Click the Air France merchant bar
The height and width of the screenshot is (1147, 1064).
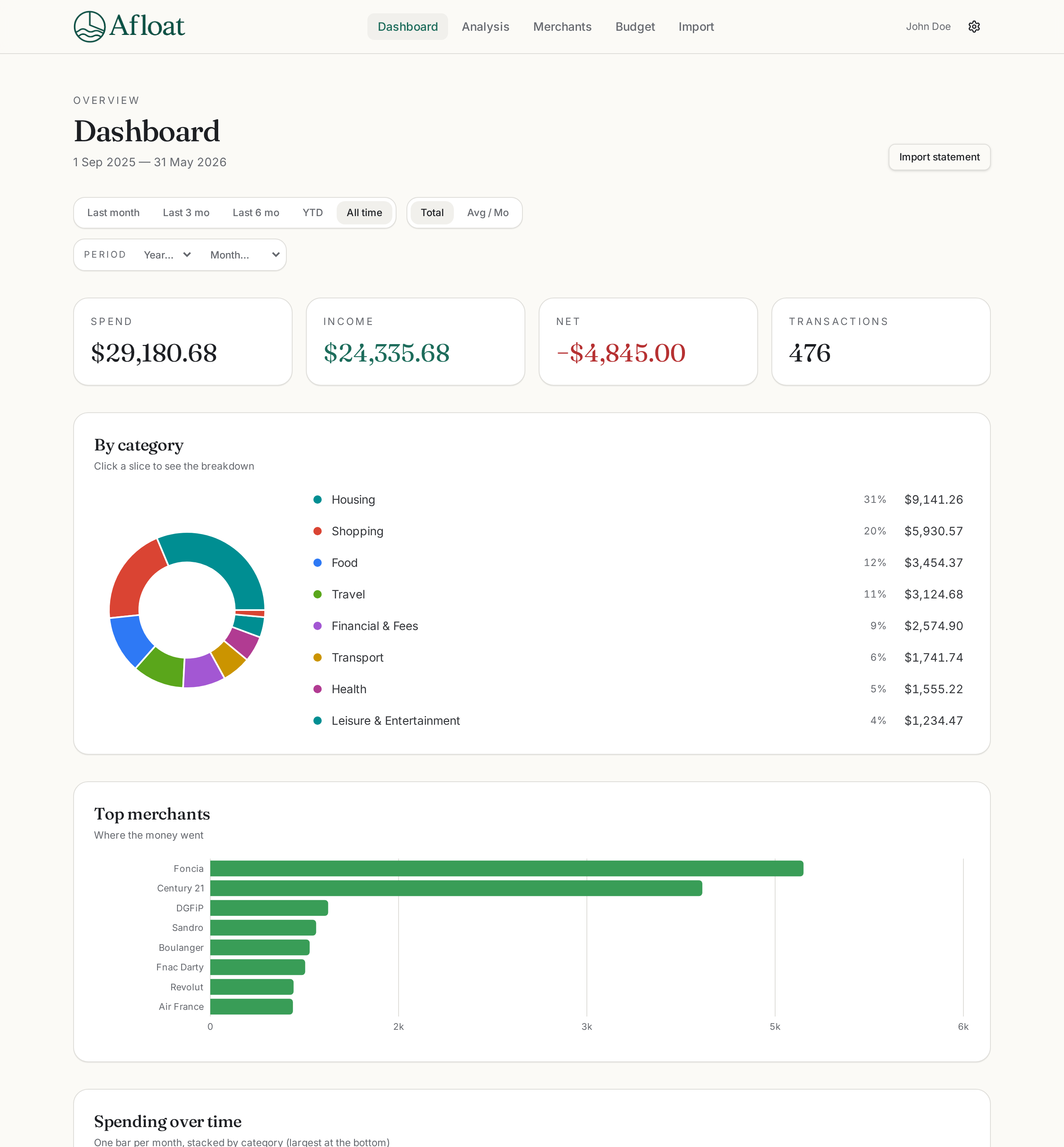point(251,1007)
